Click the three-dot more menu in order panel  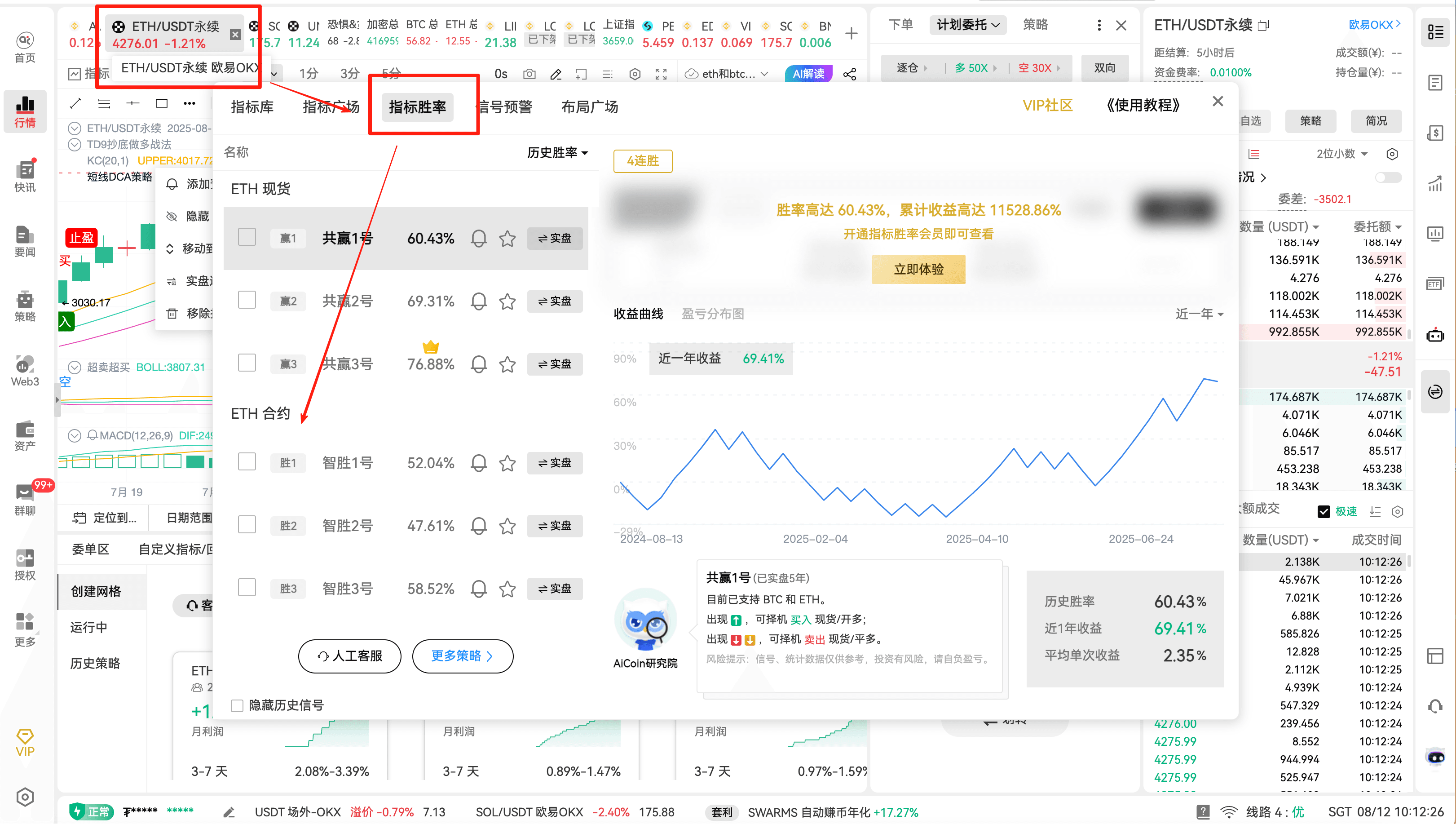(x=1099, y=25)
